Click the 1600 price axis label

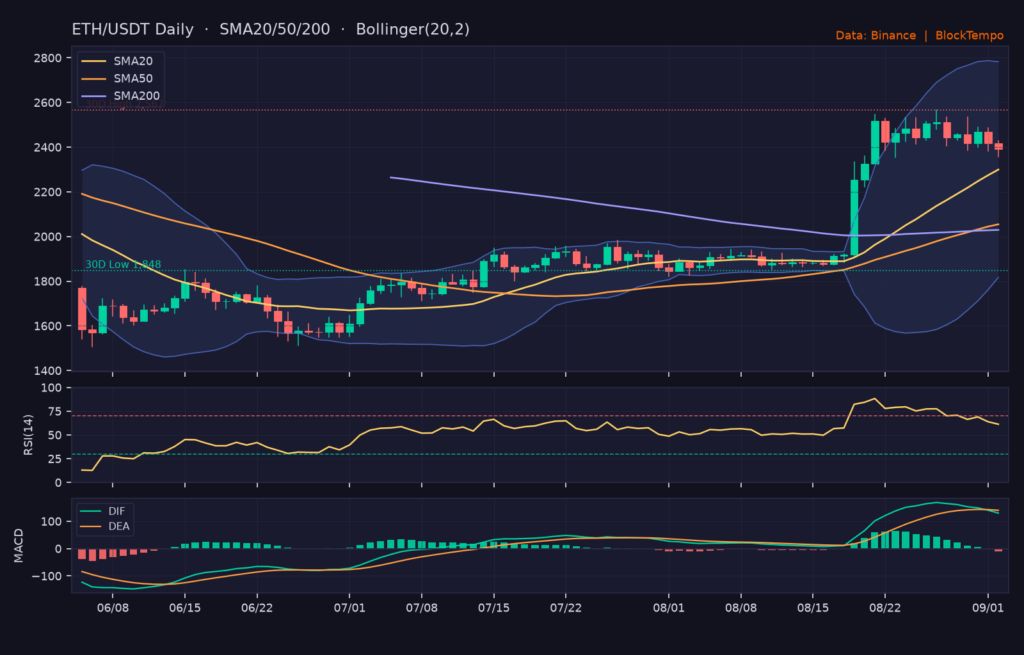[48, 326]
